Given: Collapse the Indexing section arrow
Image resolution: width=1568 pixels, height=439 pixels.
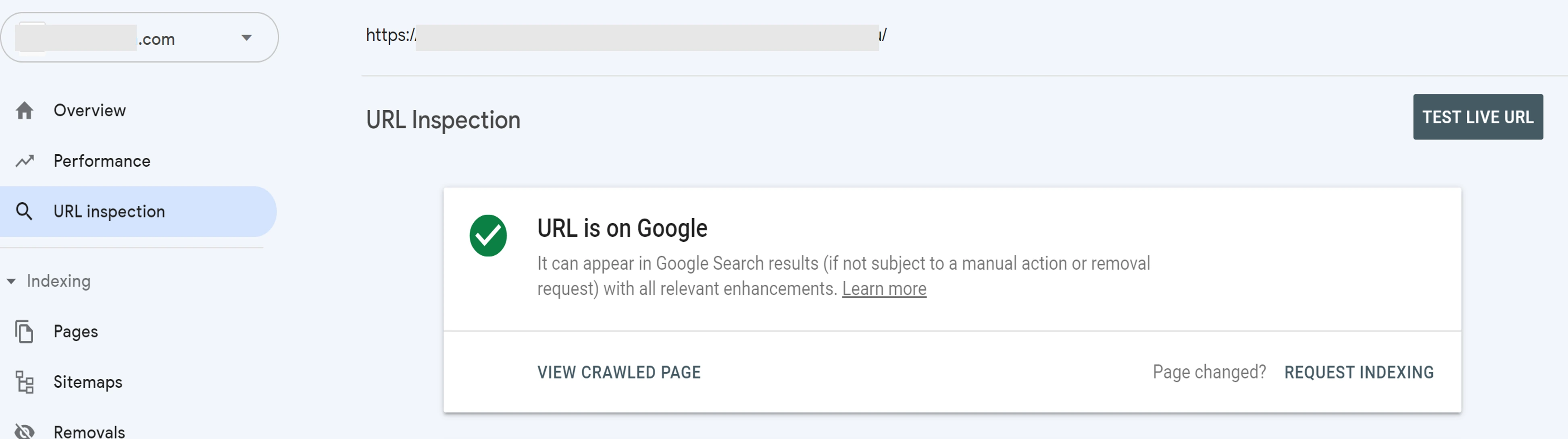Looking at the screenshot, I should click(x=11, y=281).
